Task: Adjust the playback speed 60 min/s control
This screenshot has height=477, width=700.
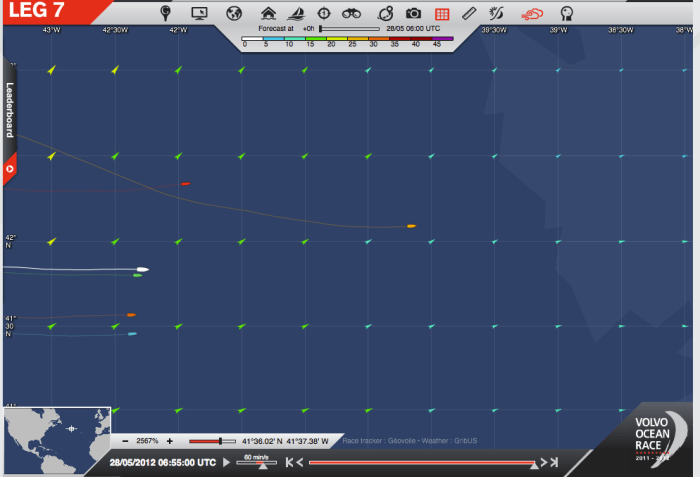Action: [x=262, y=461]
